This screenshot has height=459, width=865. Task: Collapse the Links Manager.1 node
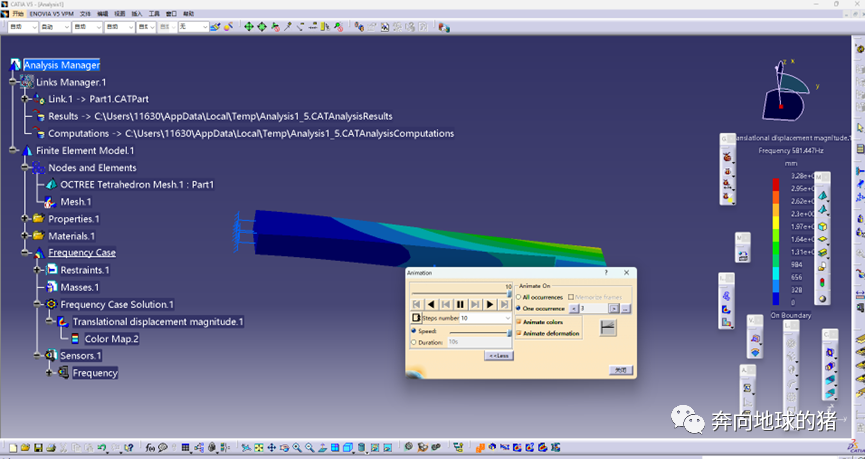13,82
